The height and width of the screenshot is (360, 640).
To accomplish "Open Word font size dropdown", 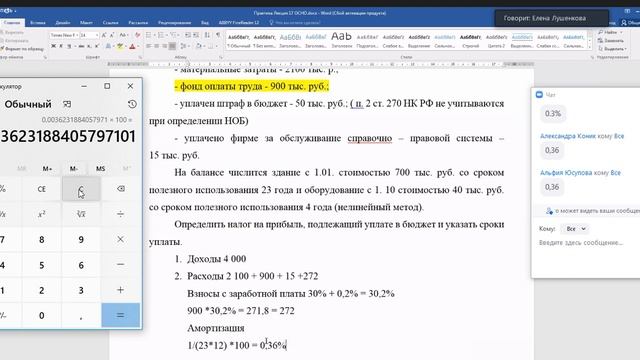I will [x=97, y=35].
